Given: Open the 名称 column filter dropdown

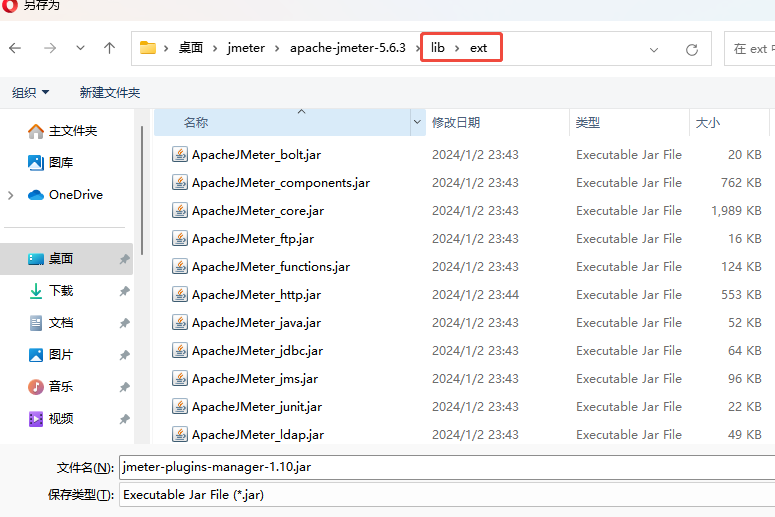Looking at the screenshot, I should pos(418,122).
